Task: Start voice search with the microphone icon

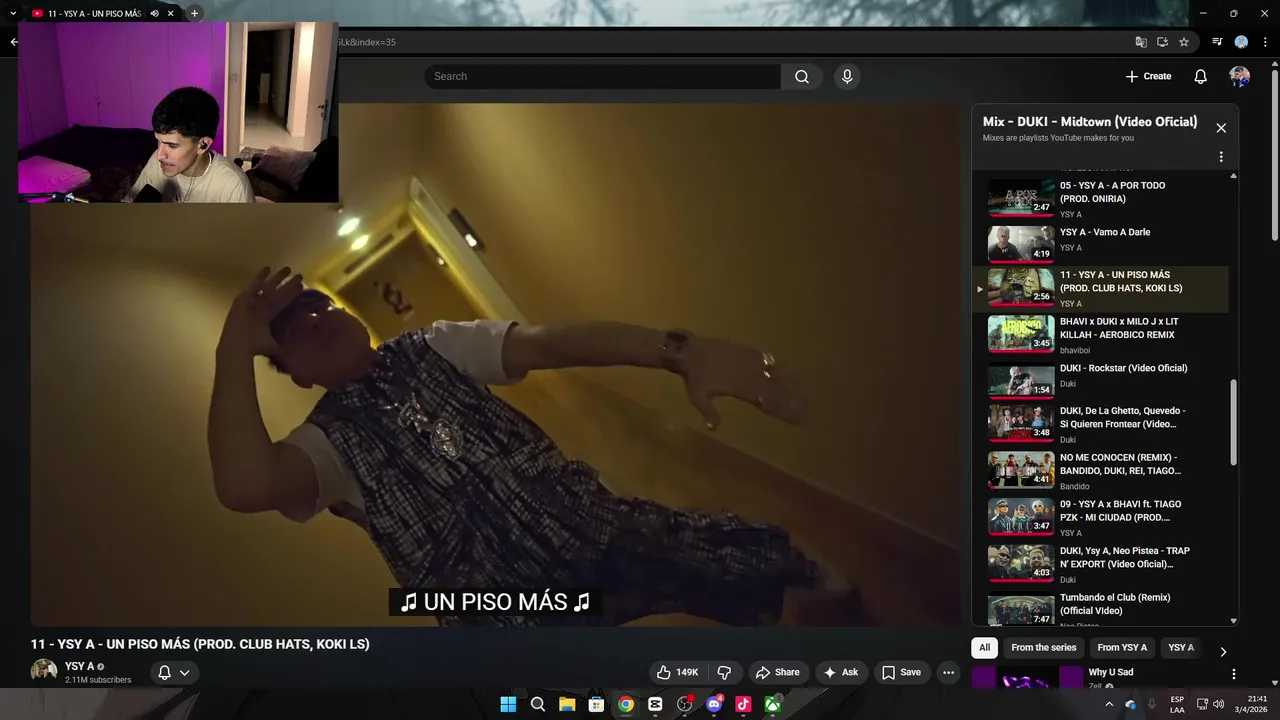Action: (847, 77)
